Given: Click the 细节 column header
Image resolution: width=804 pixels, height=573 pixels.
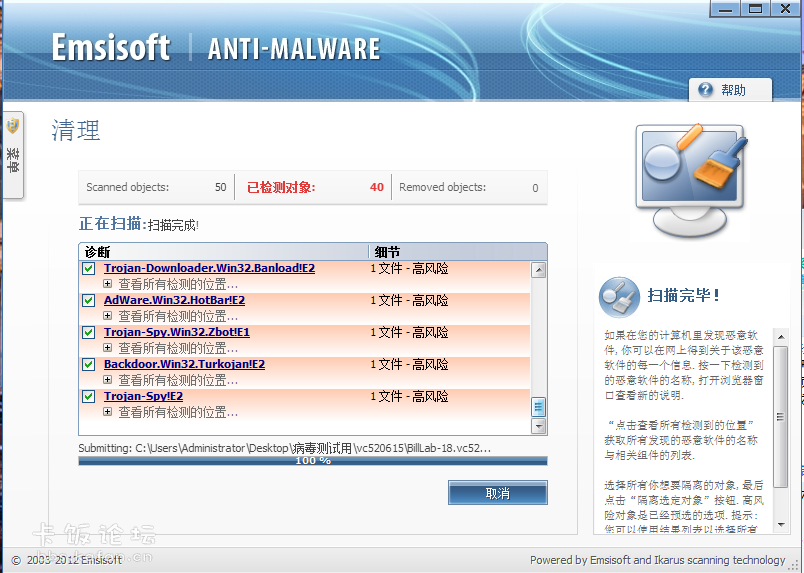Looking at the screenshot, I should 458,252.
